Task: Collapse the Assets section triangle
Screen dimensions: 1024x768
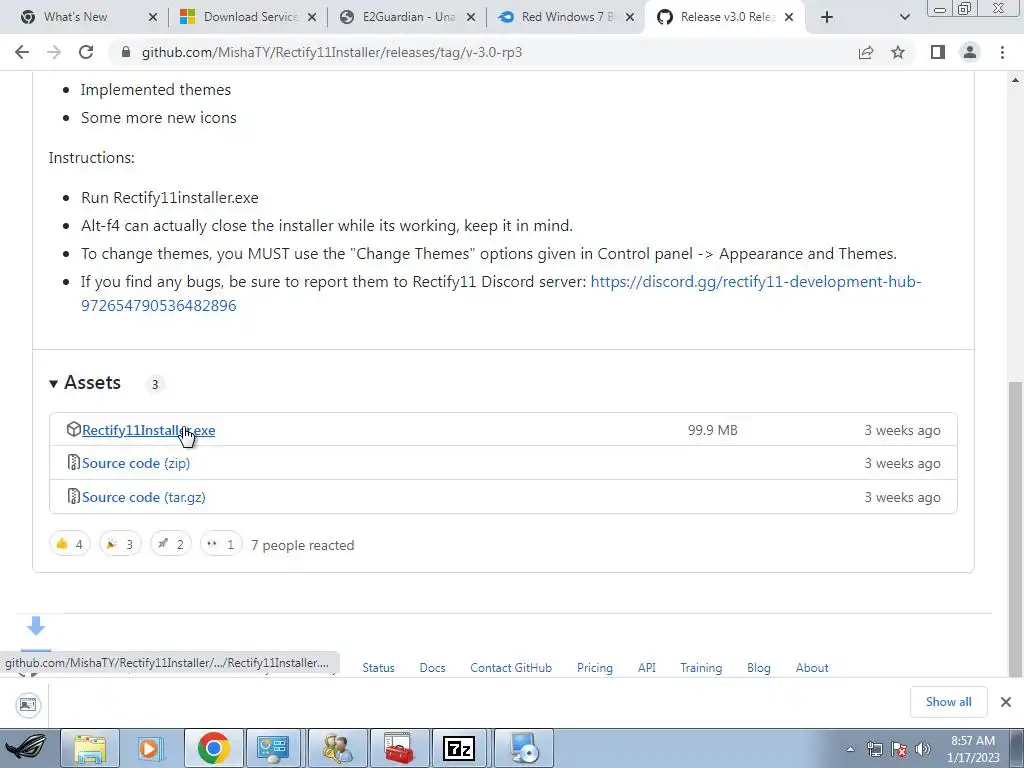Action: [x=54, y=384]
